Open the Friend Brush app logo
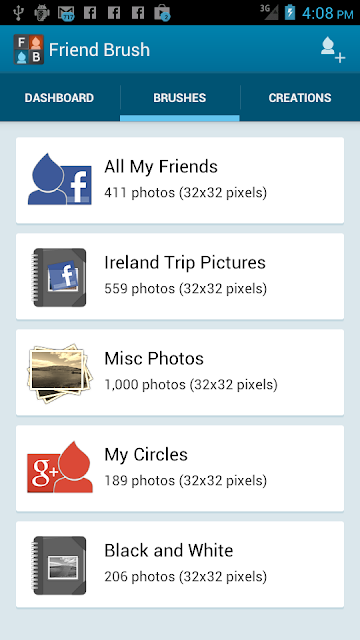Image resolution: width=360 pixels, height=640 pixels. tap(29, 49)
